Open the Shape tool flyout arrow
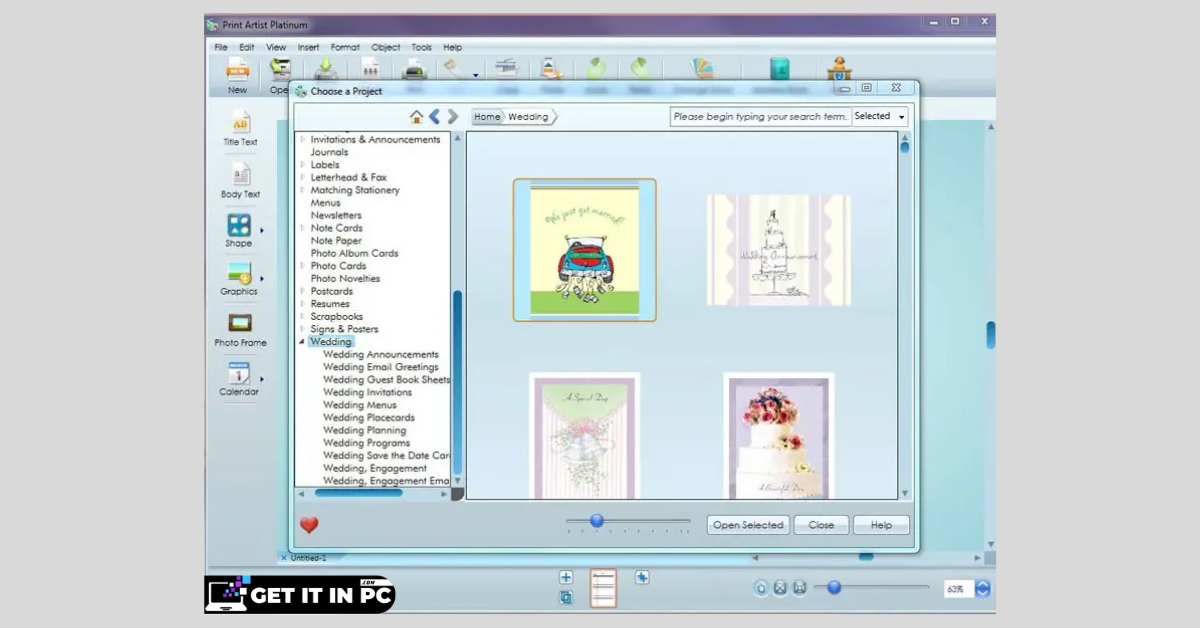Viewport: 1200px width, 628px height. click(262, 231)
